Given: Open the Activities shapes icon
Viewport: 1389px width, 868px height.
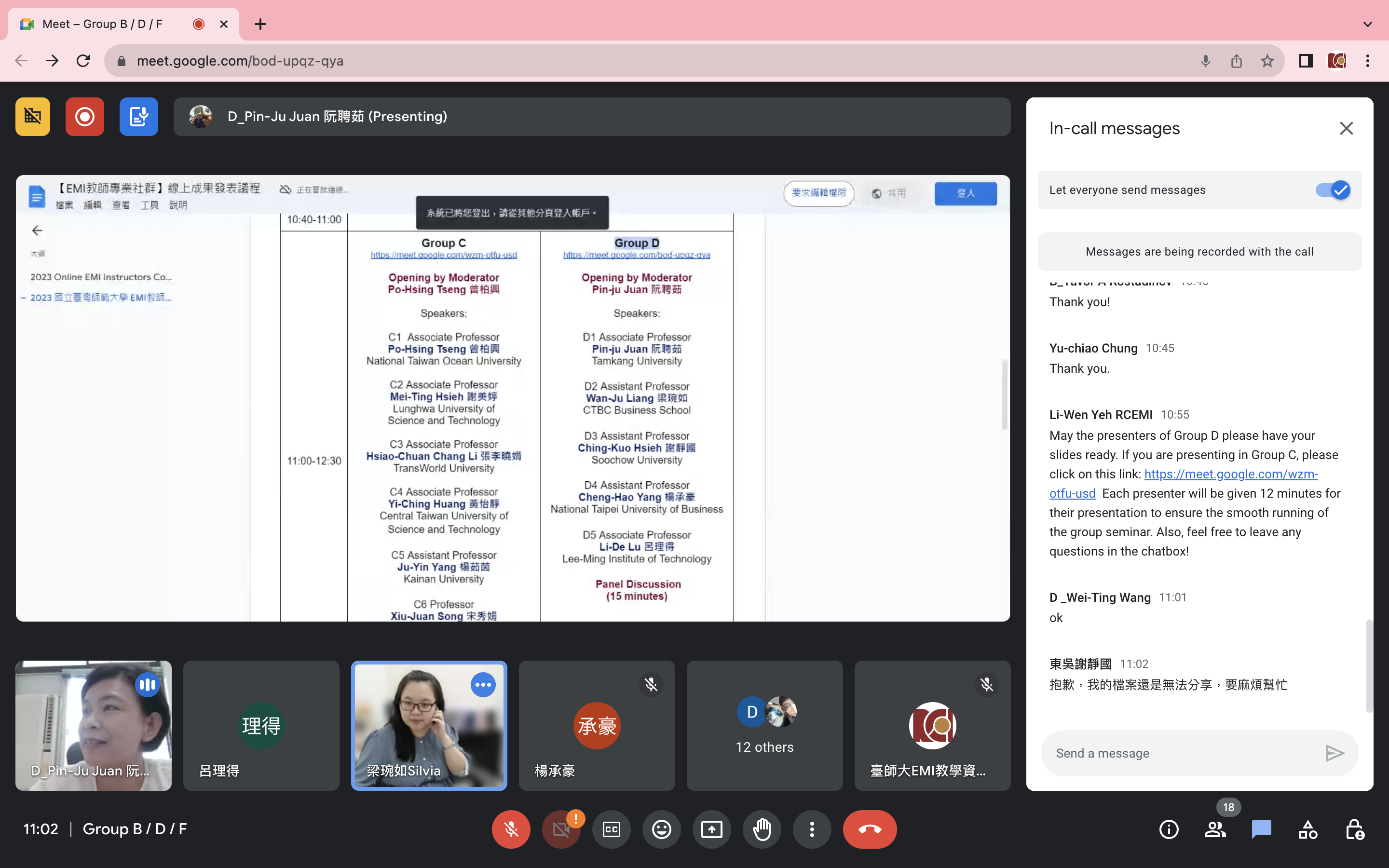Looking at the screenshot, I should click(1308, 829).
